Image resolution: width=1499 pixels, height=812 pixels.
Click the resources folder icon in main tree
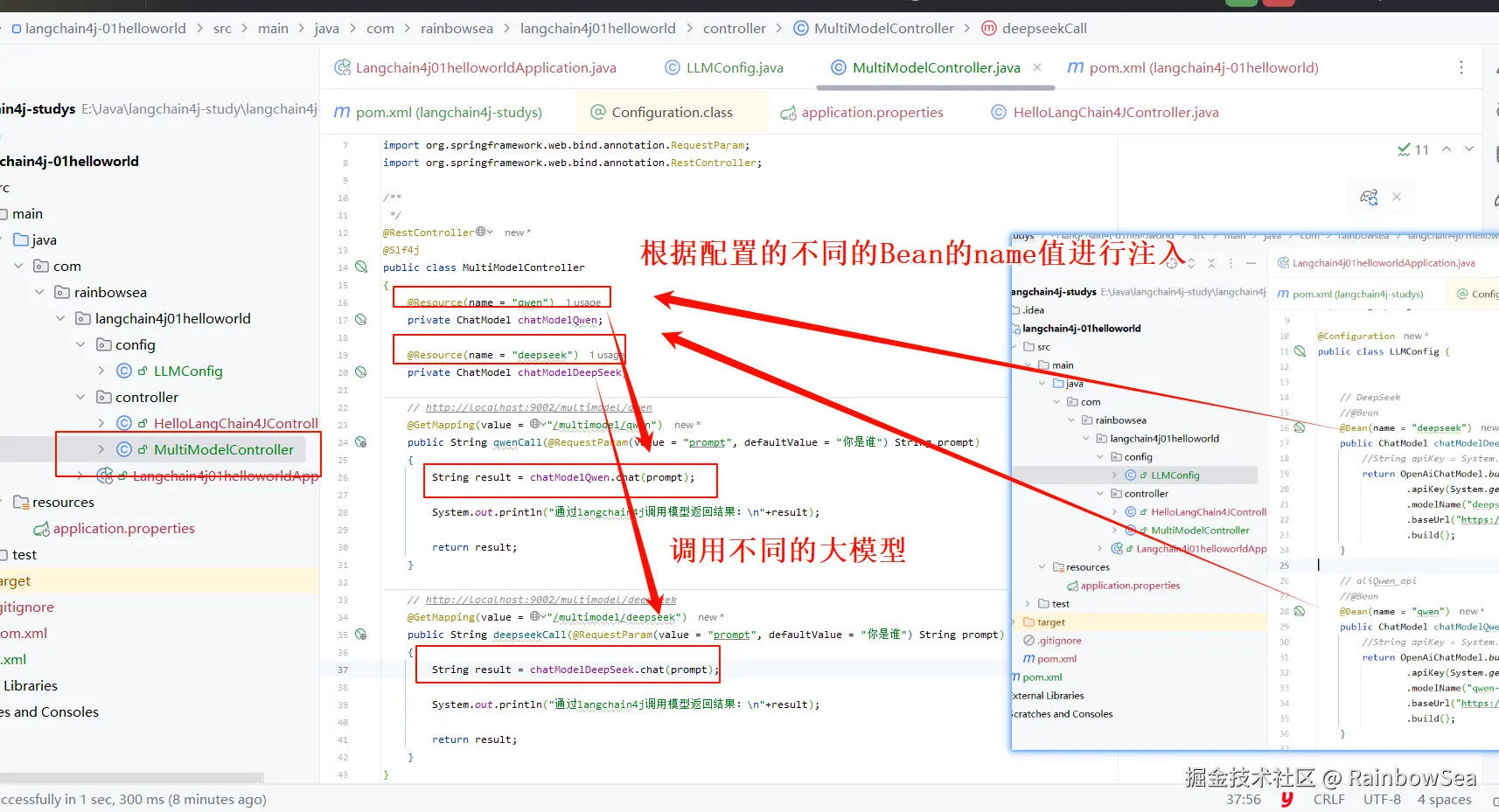coord(22,502)
